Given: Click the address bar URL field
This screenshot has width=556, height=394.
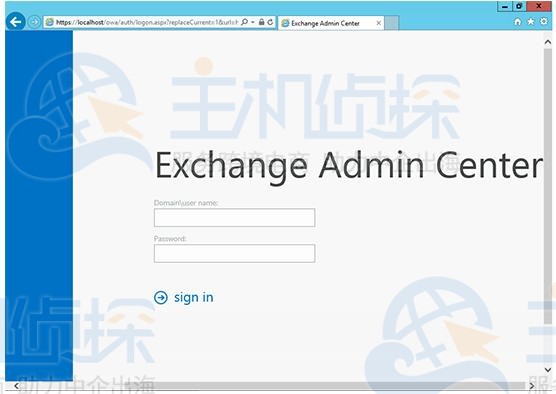Looking at the screenshot, I should pos(147,22).
